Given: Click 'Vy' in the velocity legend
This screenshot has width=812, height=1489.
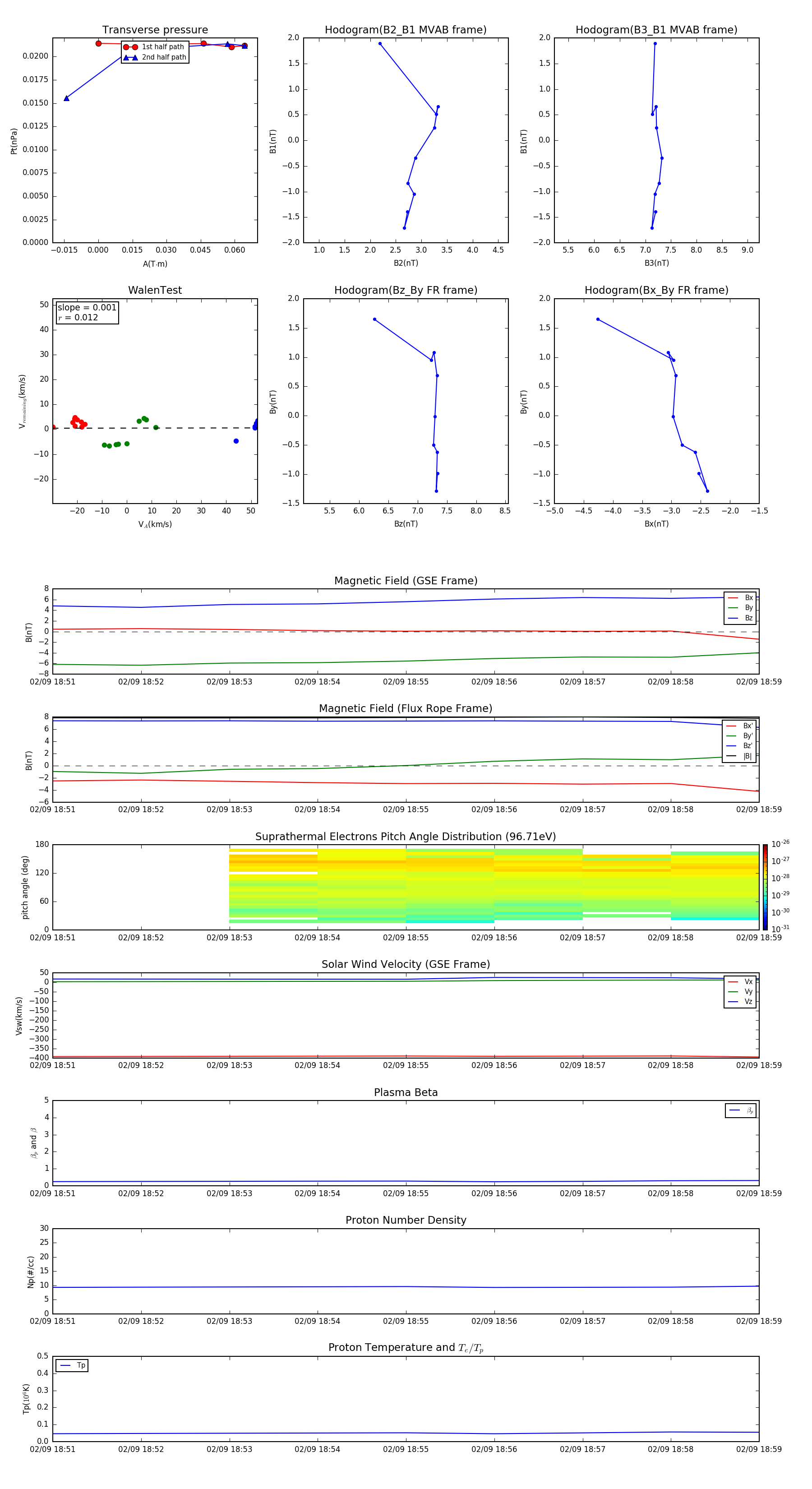Looking at the screenshot, I should 748,991.
